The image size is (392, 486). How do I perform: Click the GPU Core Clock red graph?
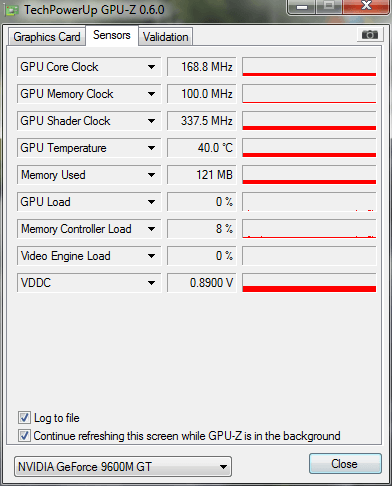[x=309, y=67]
